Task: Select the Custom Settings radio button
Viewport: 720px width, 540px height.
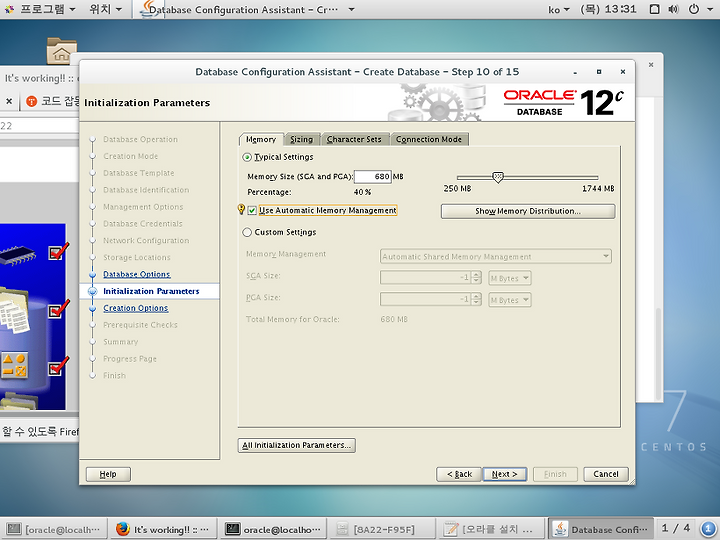Action: pyautogui.click(x=247, y=232)
